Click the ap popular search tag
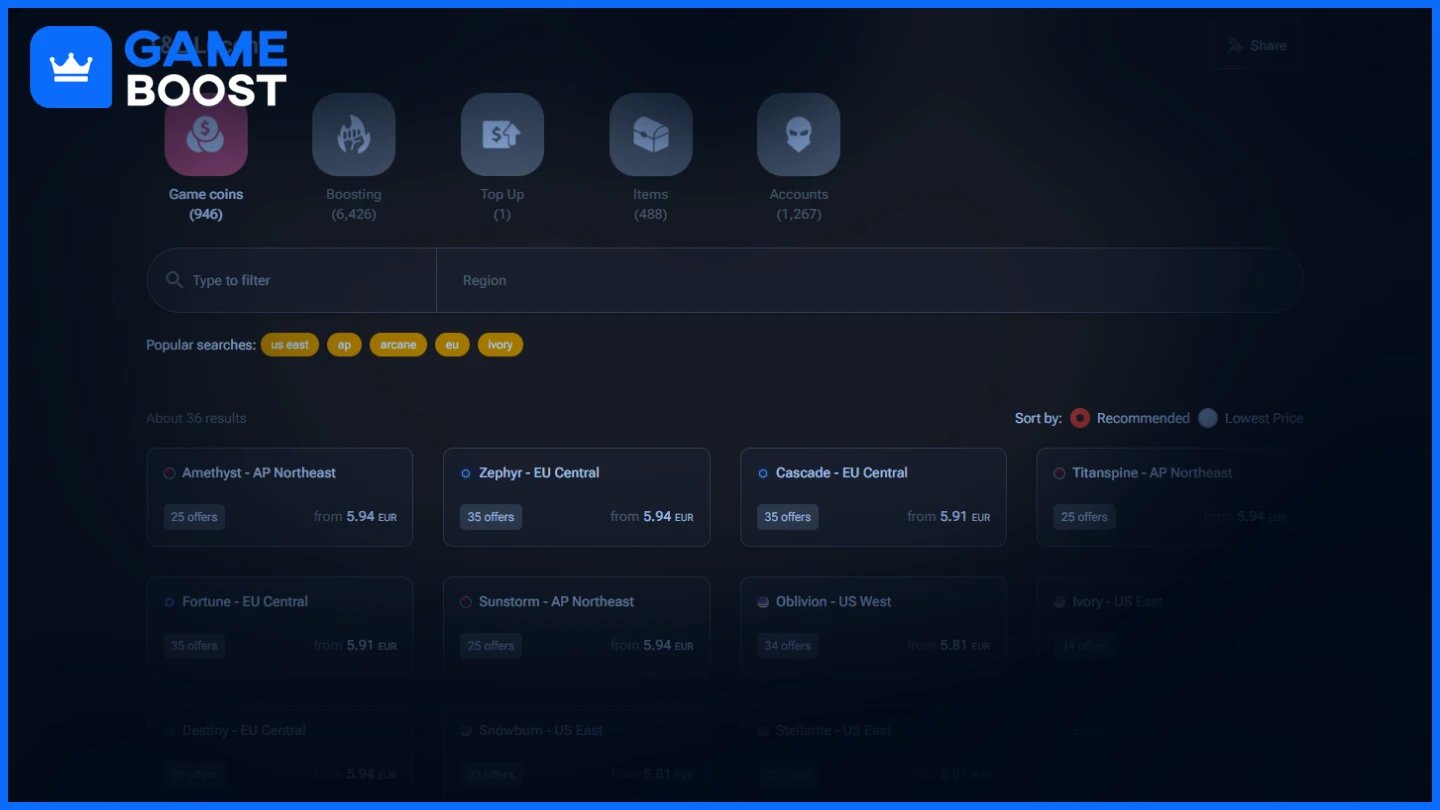 pyautogui.click(x=344, y=345)
